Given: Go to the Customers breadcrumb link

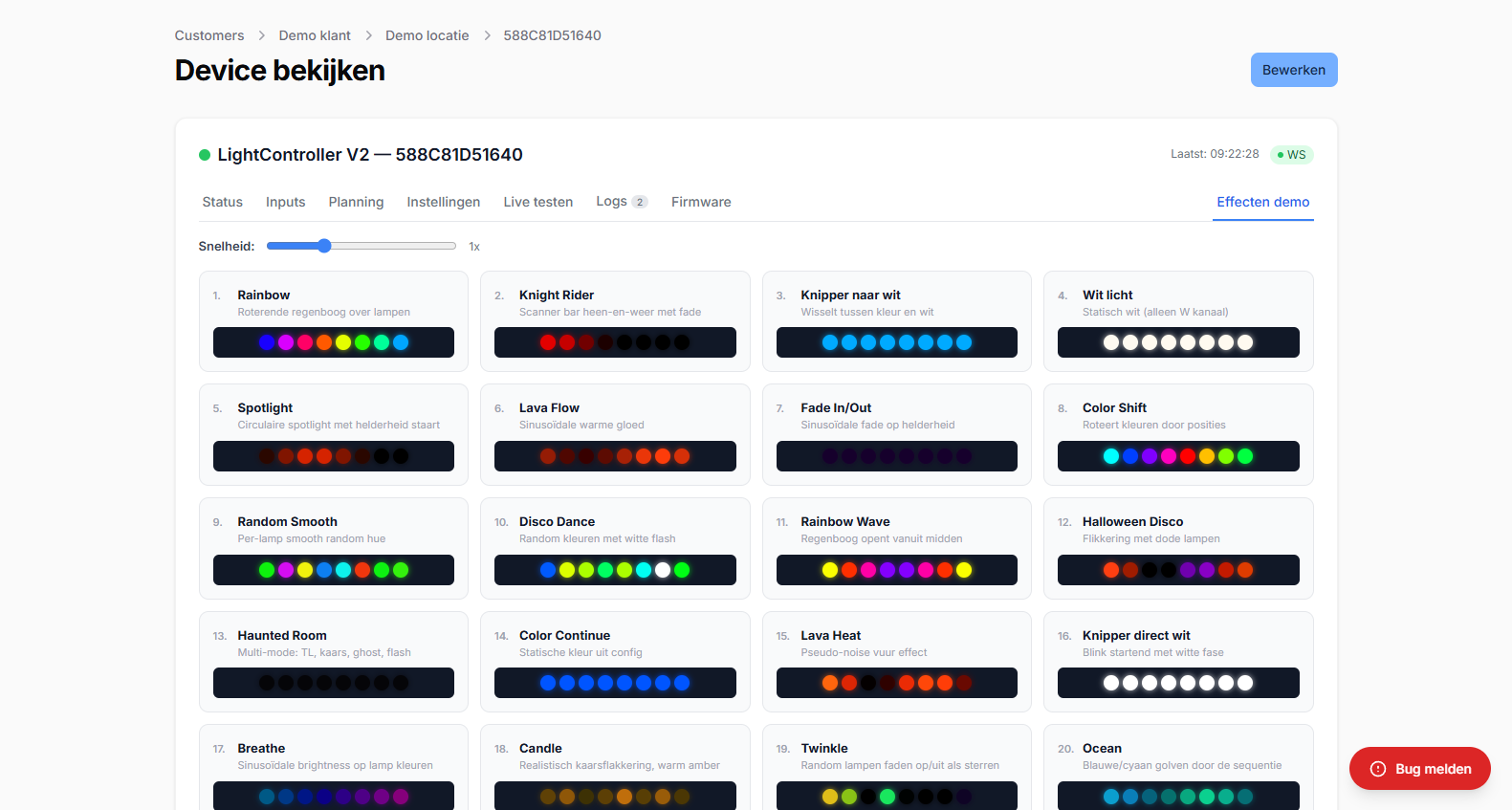Looking at the screenshot, I should (x=209, y=35).
